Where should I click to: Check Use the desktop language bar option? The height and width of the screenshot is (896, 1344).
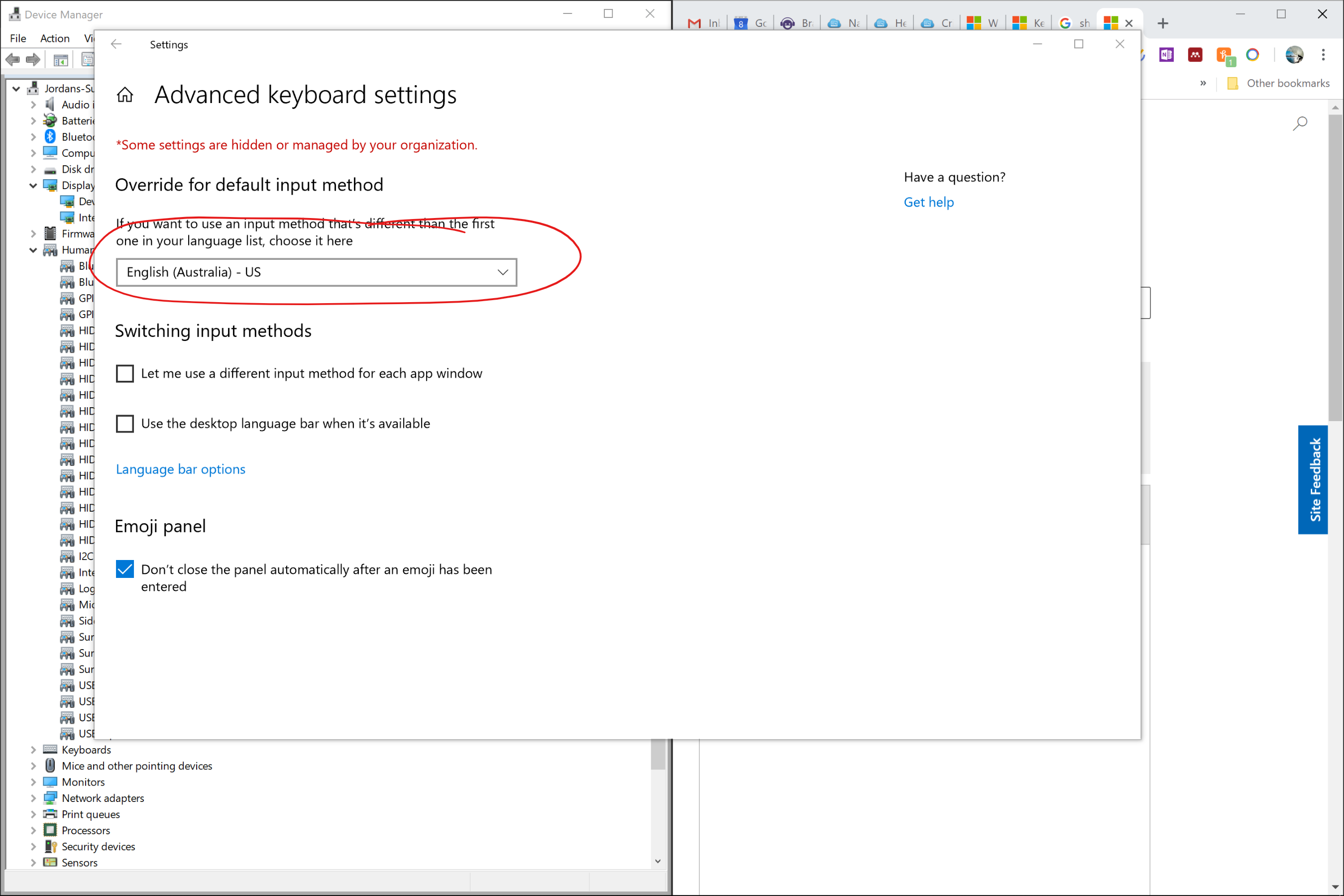pos(124,424)
